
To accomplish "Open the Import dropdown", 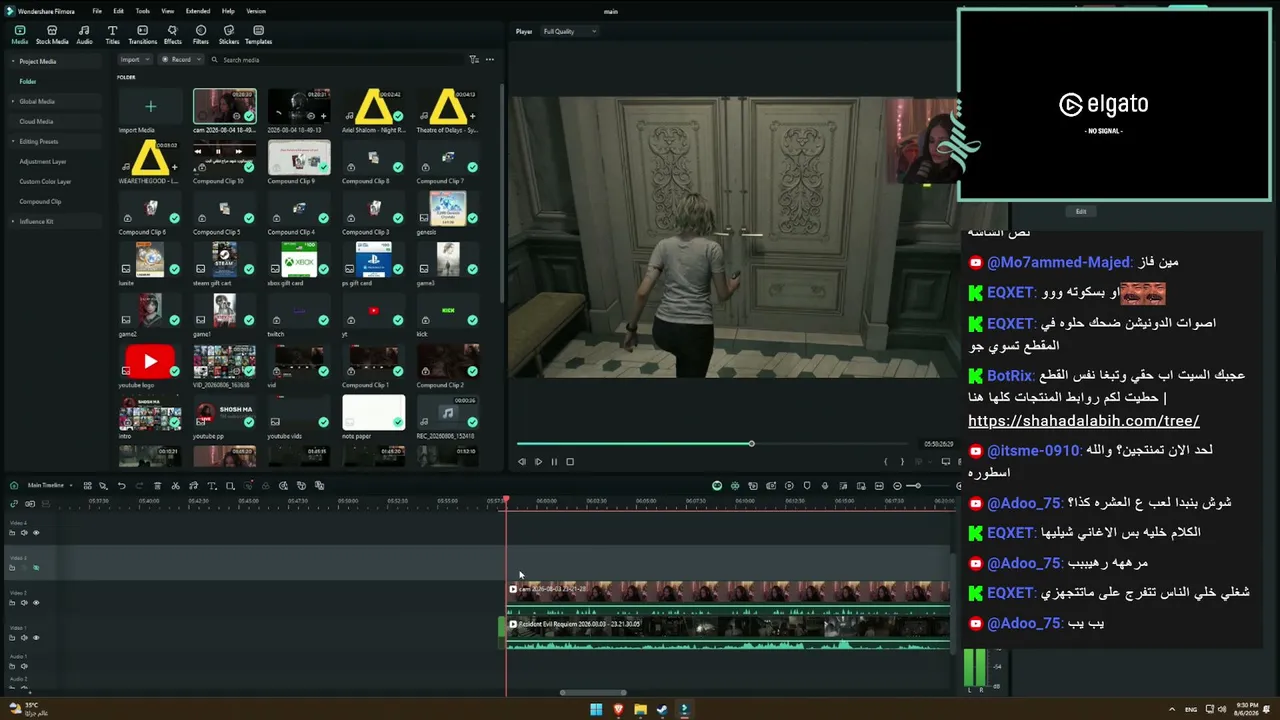I will coord(133,60).
